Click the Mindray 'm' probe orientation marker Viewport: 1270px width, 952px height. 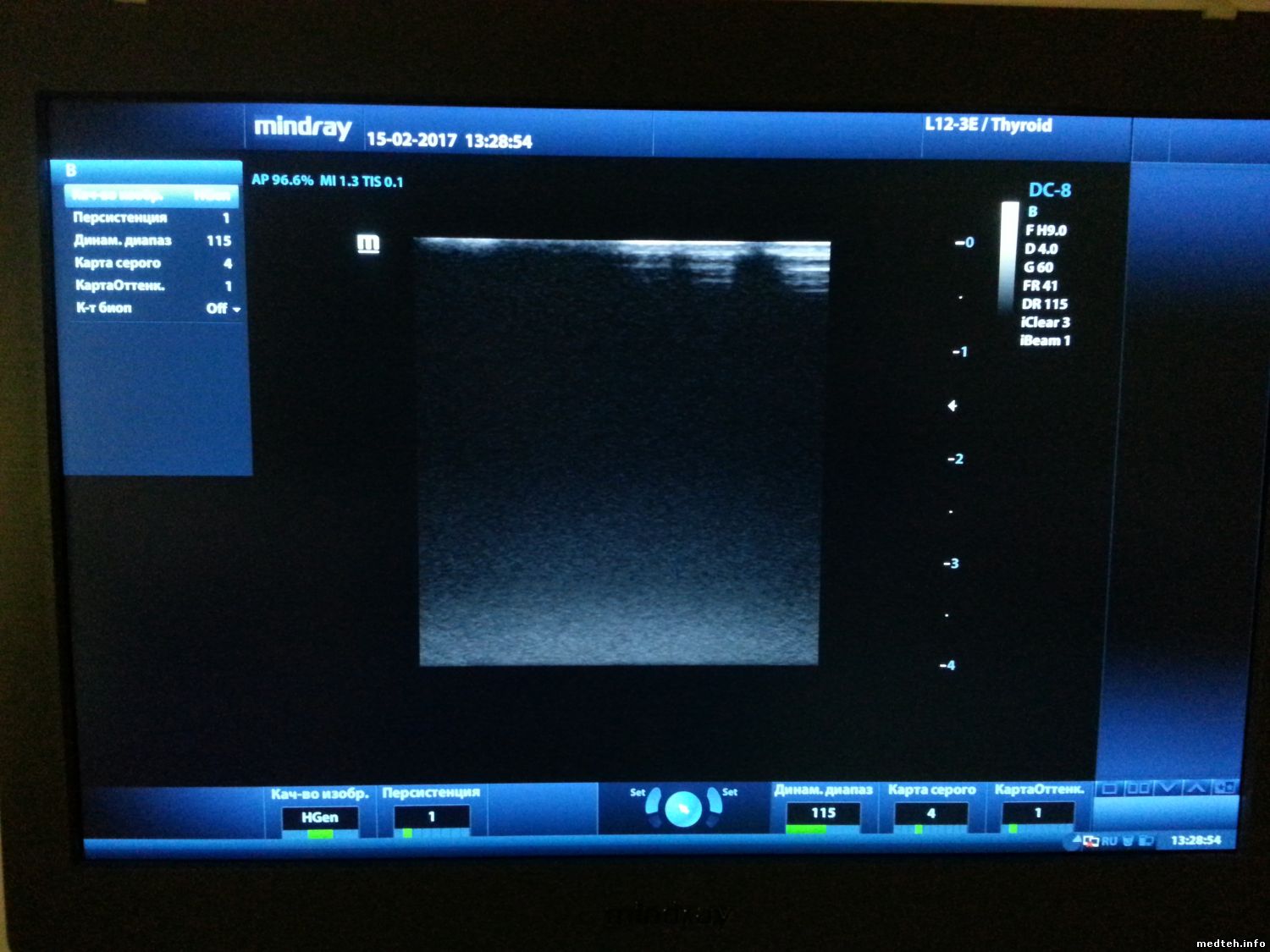click(368, 245)
